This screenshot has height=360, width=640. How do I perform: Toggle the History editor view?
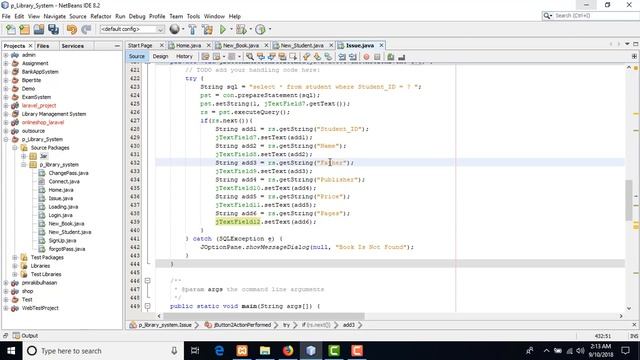(184, 56)
